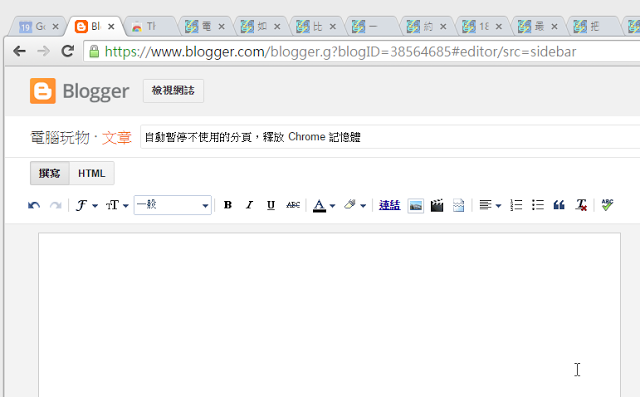Toggle underline formatting
The image size is (640, 397).
click(x=271, y=205)
